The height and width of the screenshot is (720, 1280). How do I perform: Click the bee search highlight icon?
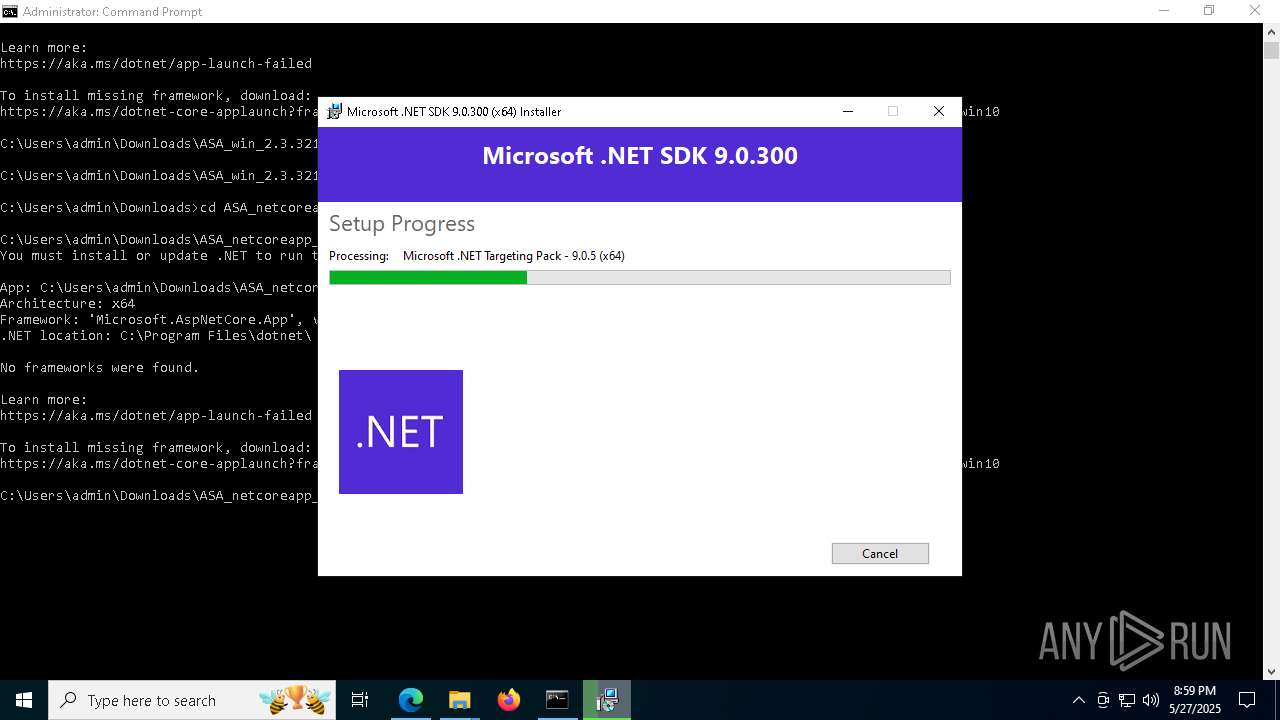click(x=295, y=700)
